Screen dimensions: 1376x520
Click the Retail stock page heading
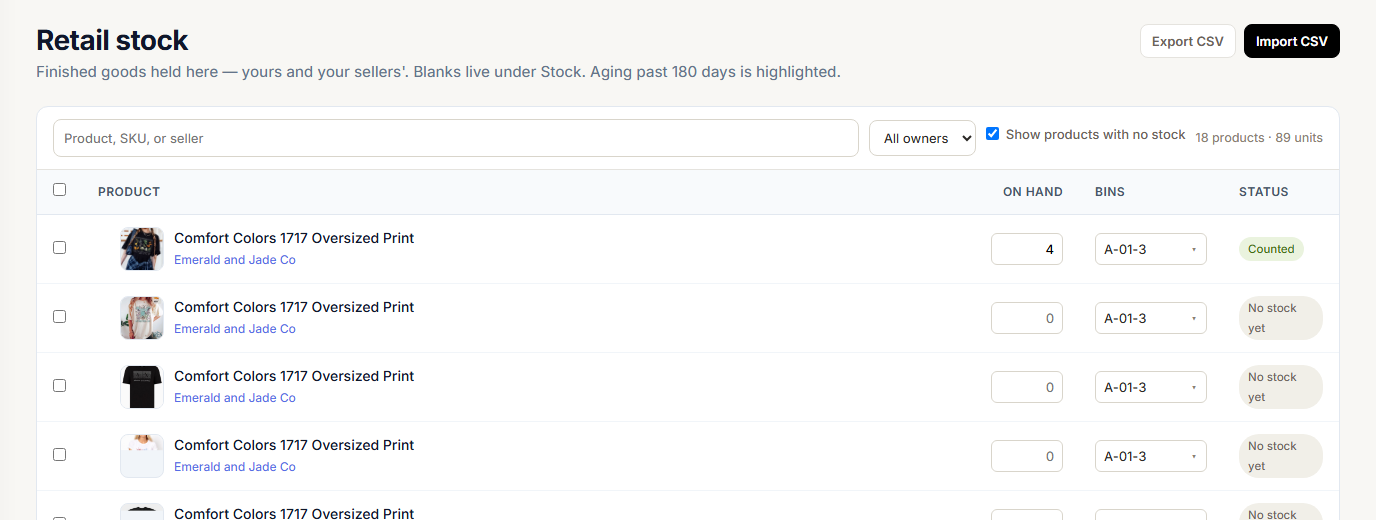(x=112, y=40)
